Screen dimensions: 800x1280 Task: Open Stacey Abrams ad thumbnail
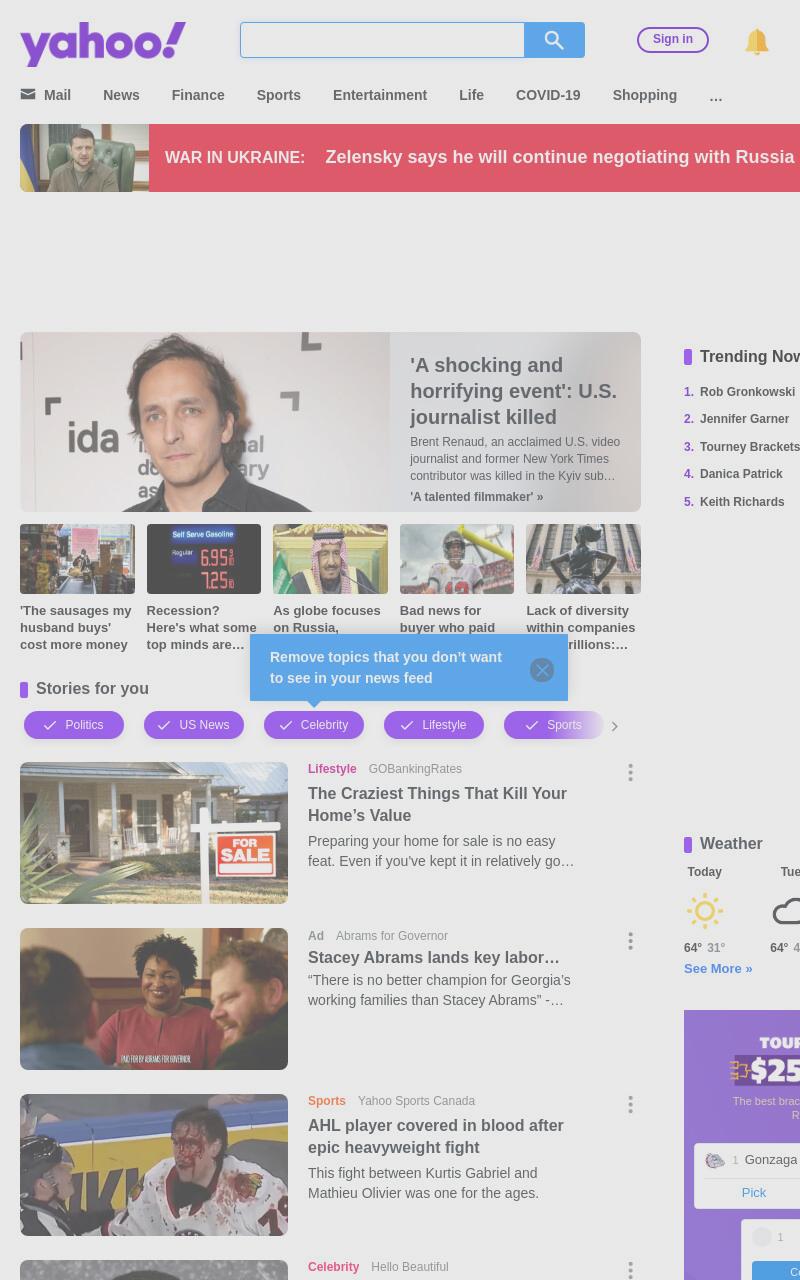[x=154, y=999]
